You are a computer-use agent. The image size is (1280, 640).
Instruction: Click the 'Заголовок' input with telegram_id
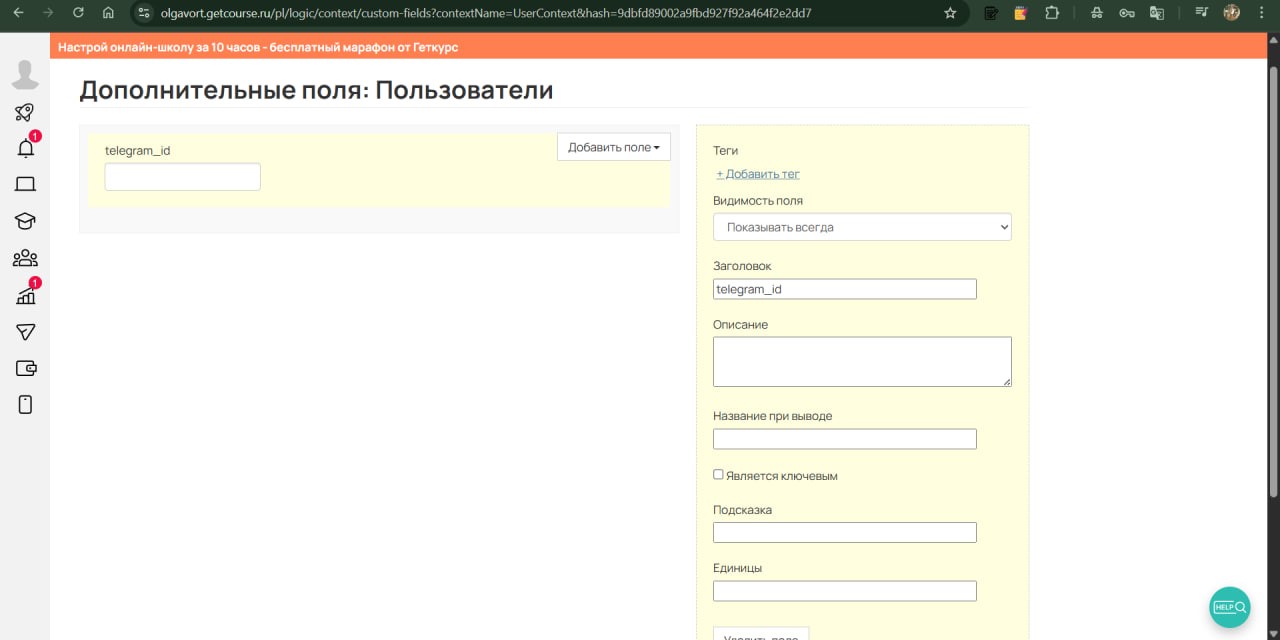pyautogui.click(x=844, y=289)
